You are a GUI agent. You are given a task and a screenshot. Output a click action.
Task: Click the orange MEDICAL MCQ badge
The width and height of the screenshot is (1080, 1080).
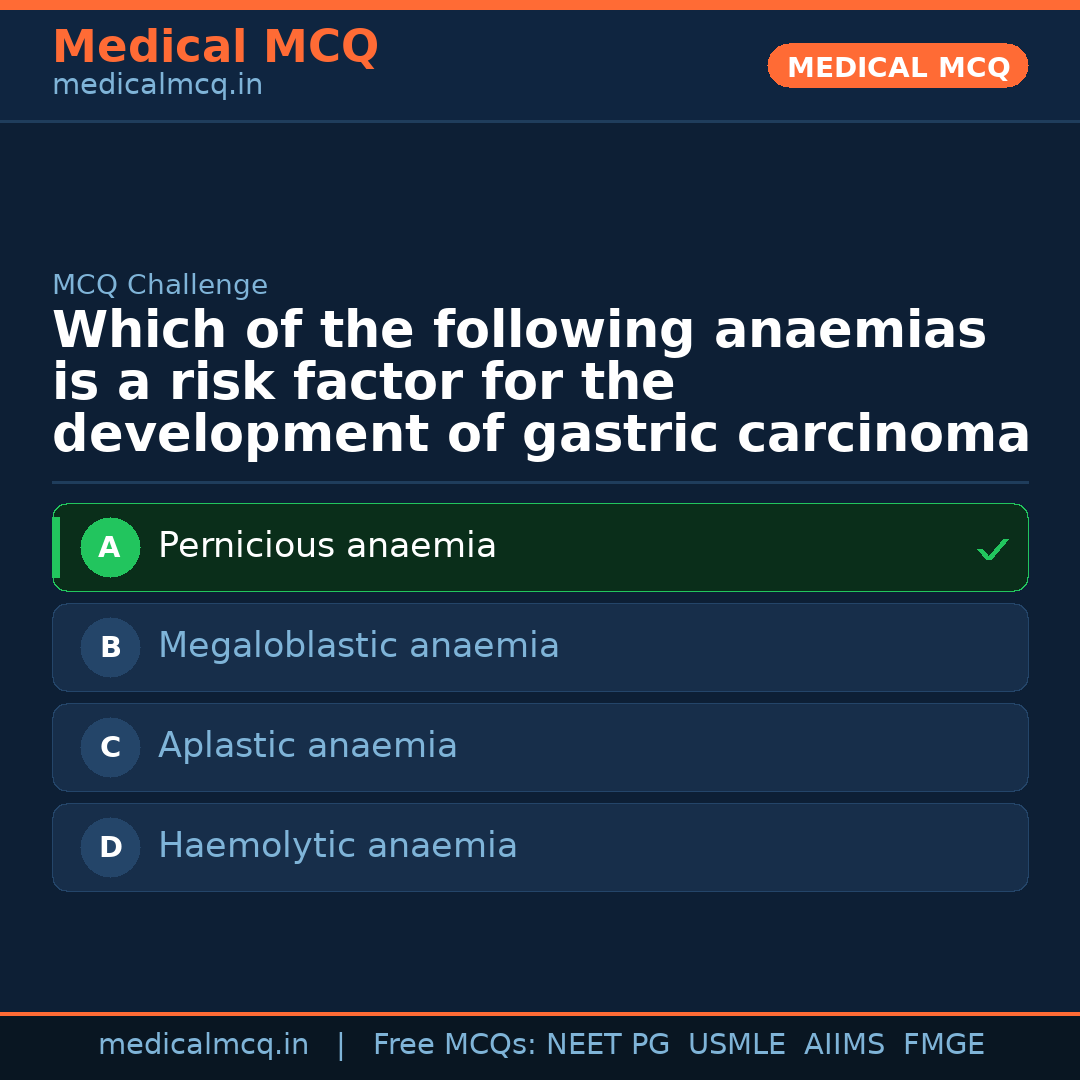tap(897, 67)
